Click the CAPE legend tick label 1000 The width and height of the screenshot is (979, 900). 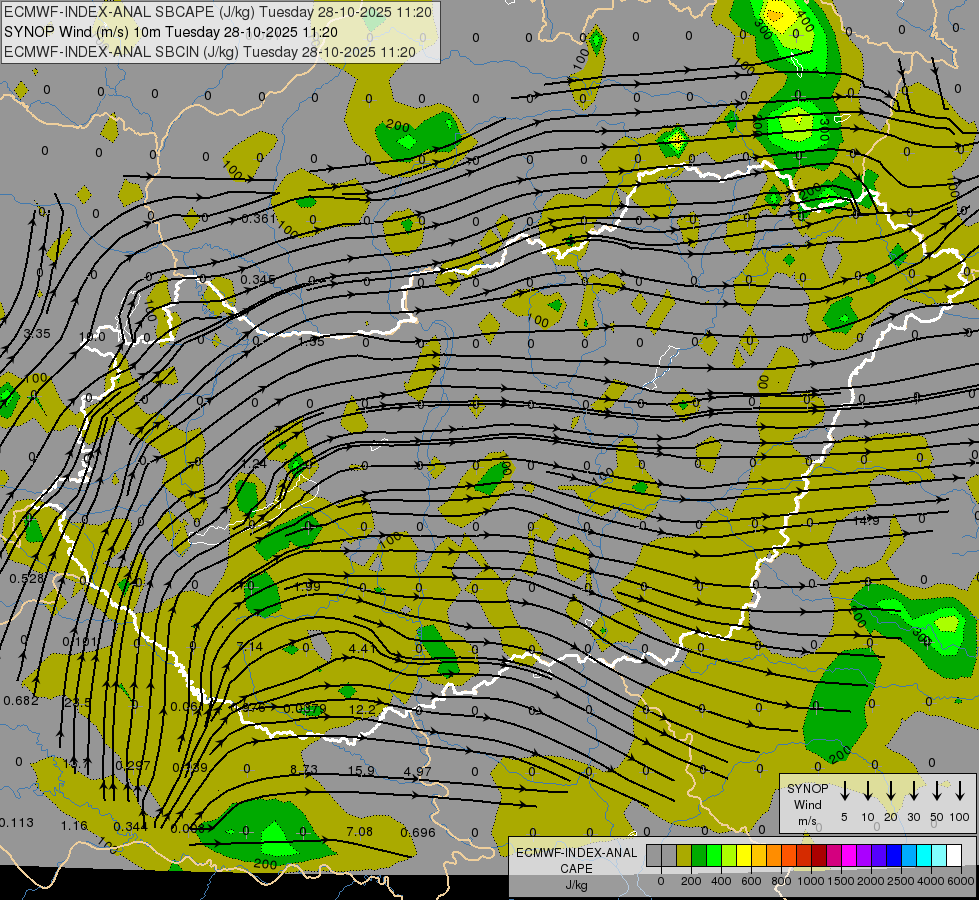click(x=810, y=881)
